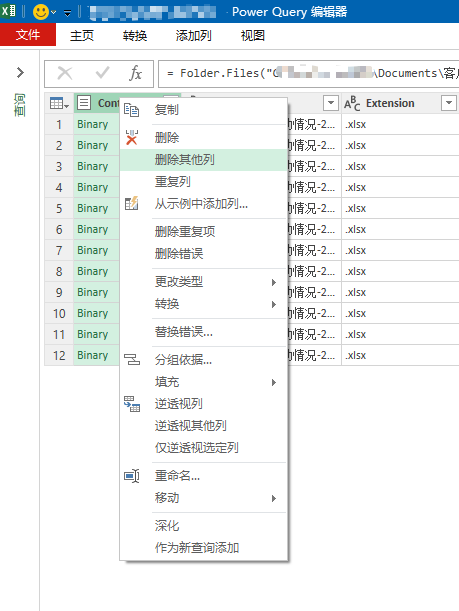
Task: Choose 替换错误... menu entry
Action: (x=204, y=332)
